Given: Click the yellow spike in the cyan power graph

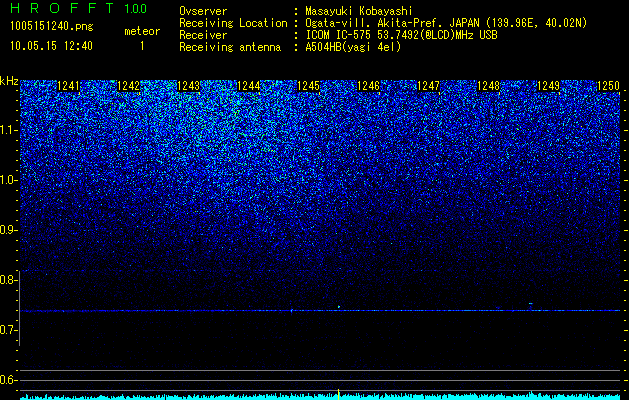Looking at the screenshot, I should coord(339,394).
